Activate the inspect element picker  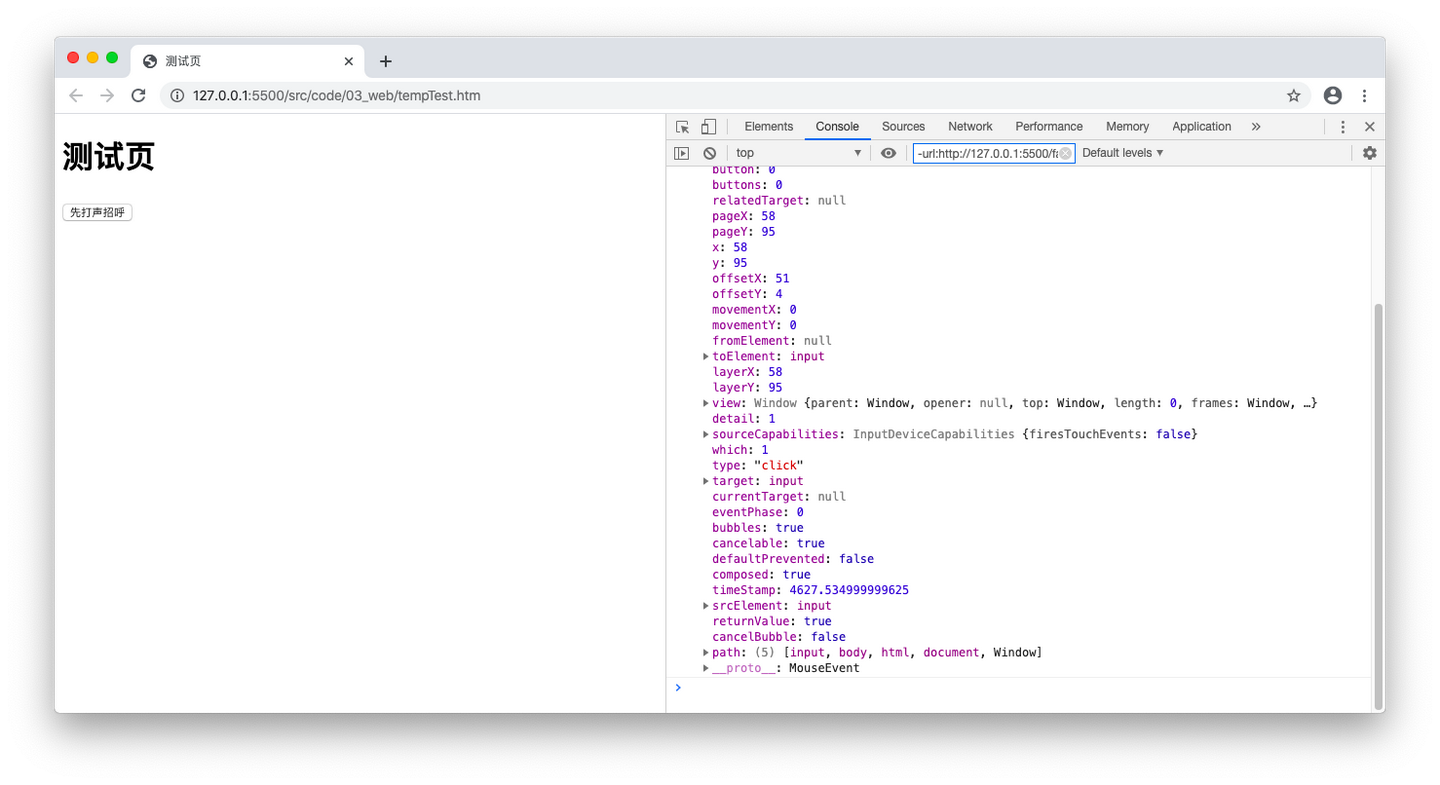point(683,127)
